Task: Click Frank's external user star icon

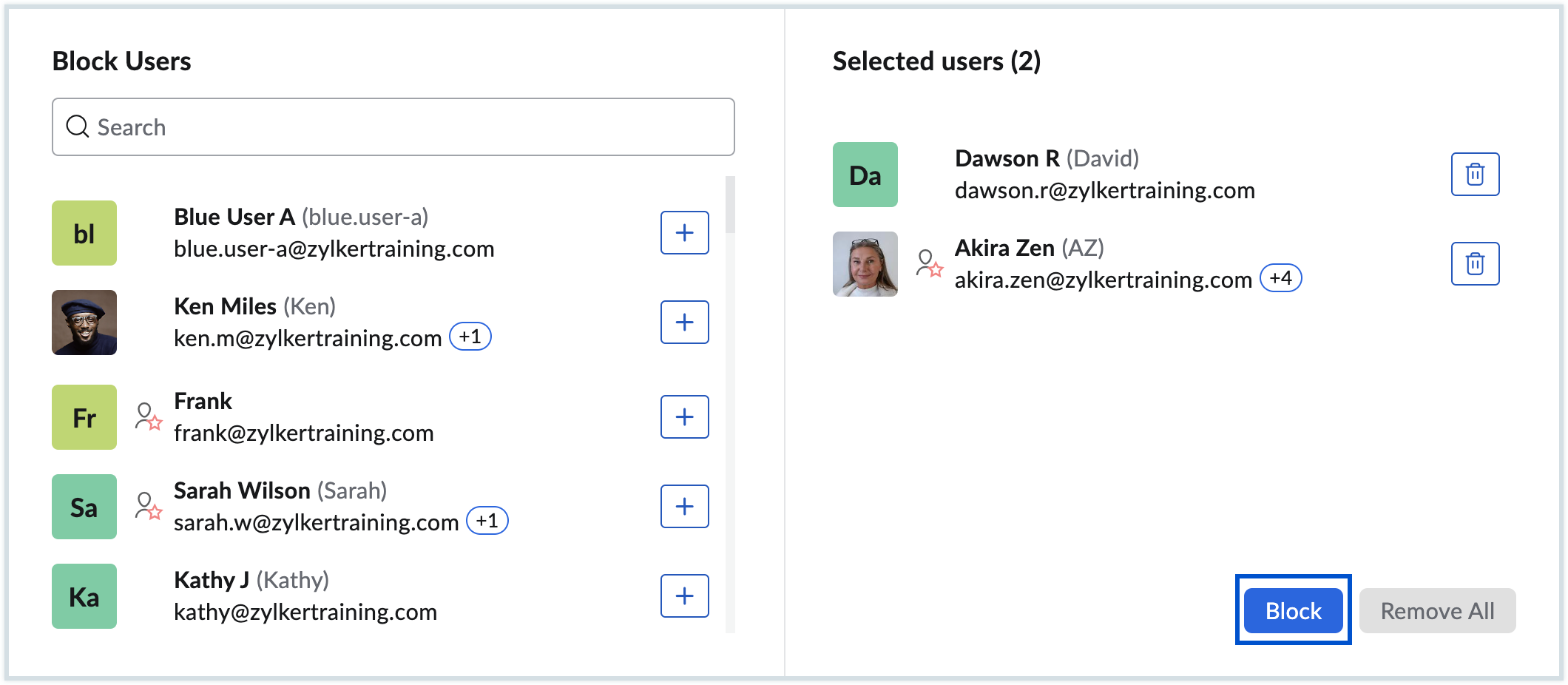Action: 148,416
